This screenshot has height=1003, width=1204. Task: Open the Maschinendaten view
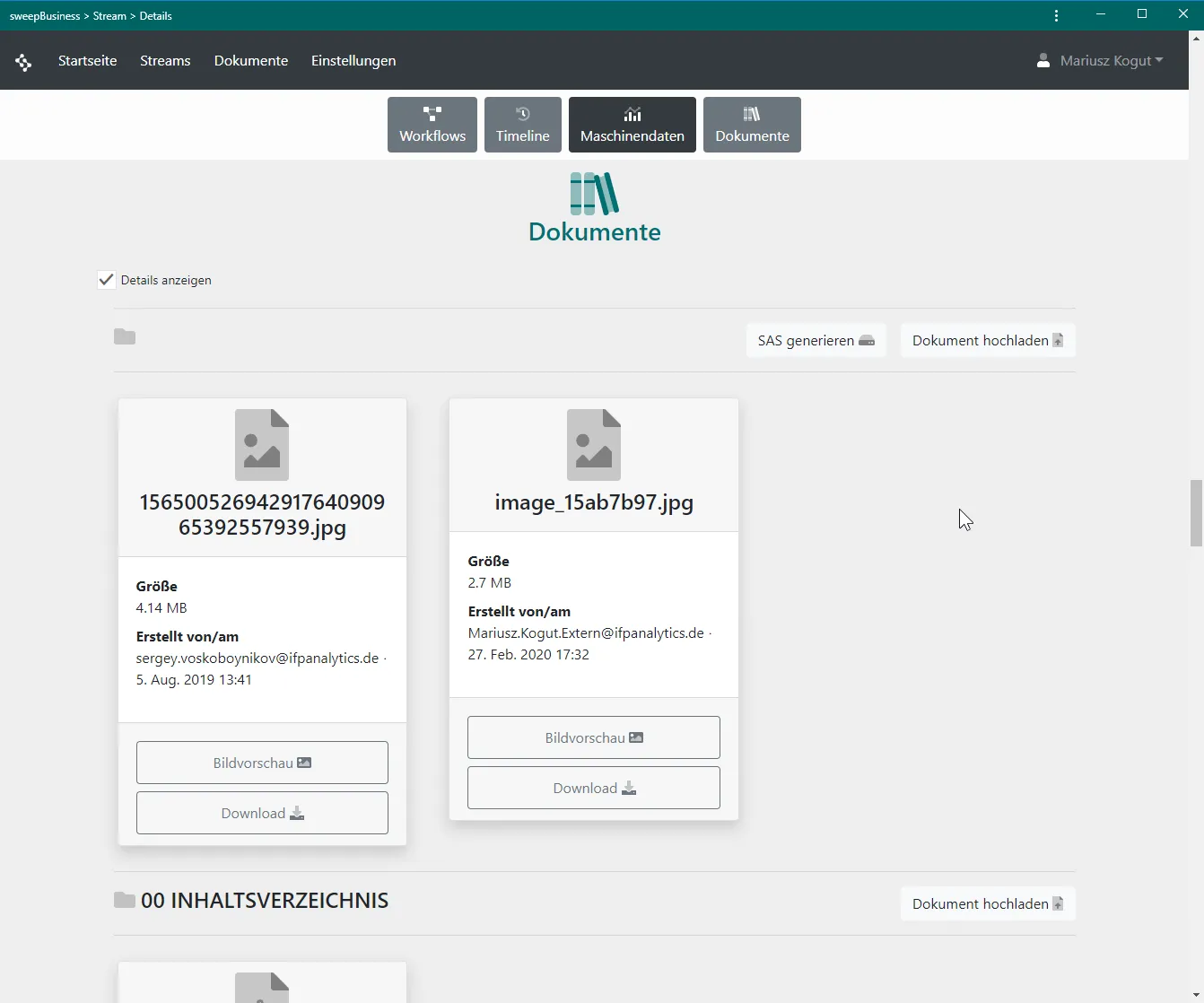[632, 125]
